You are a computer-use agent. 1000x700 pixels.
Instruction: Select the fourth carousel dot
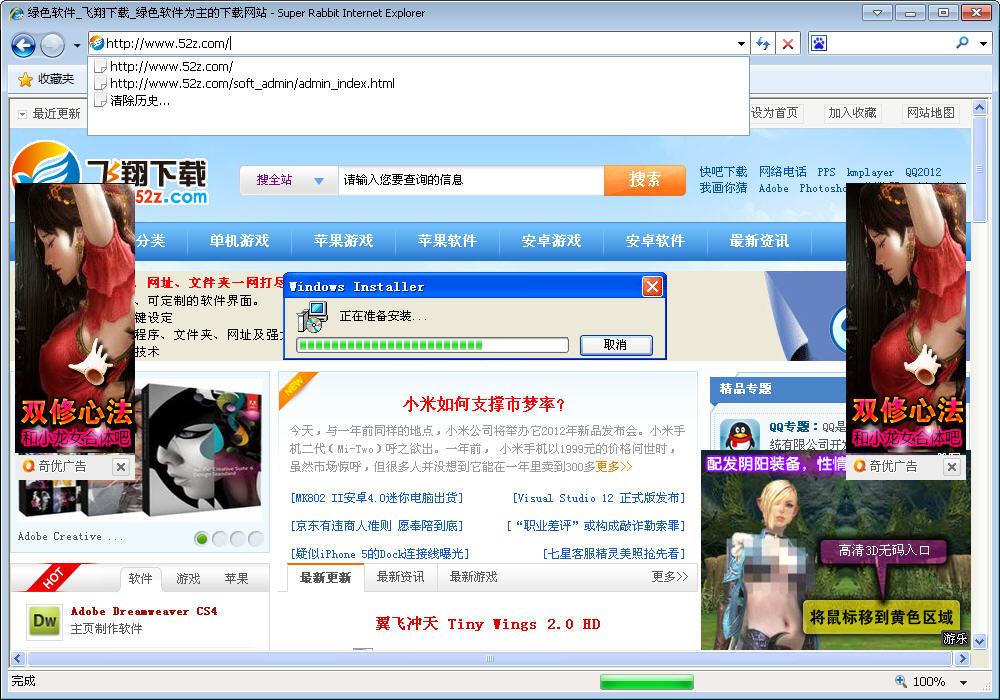255,539
